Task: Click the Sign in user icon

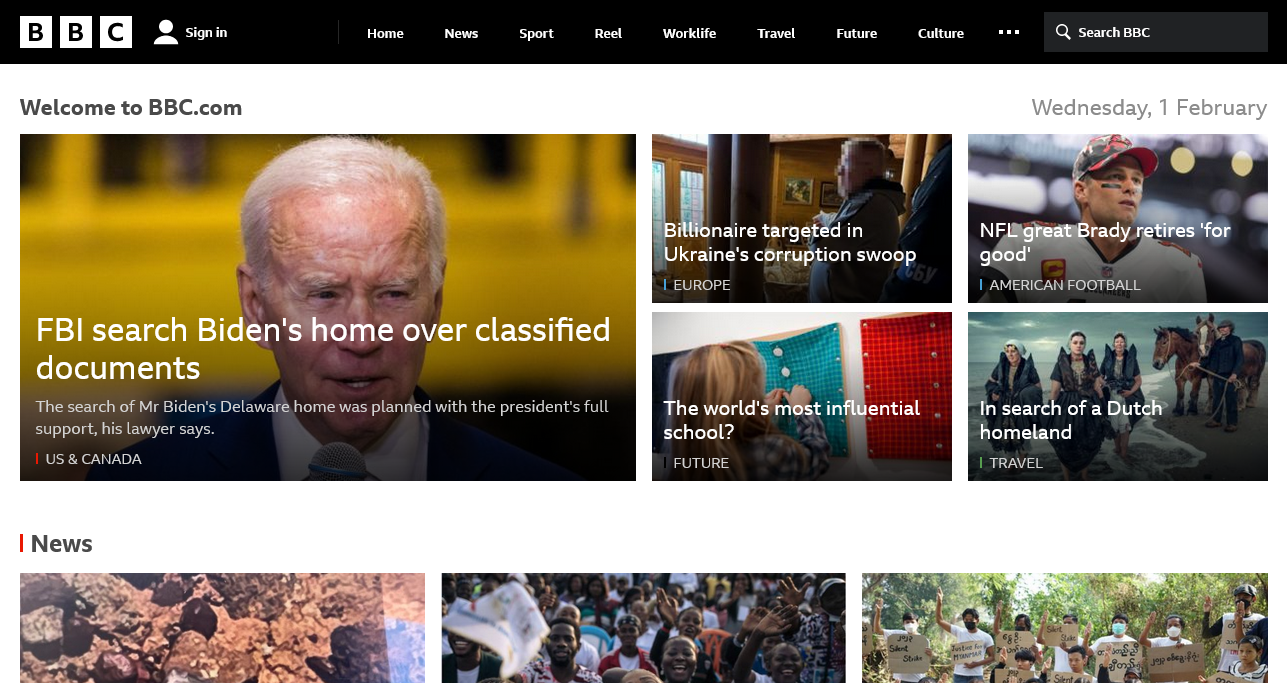Action: point(166,32)
